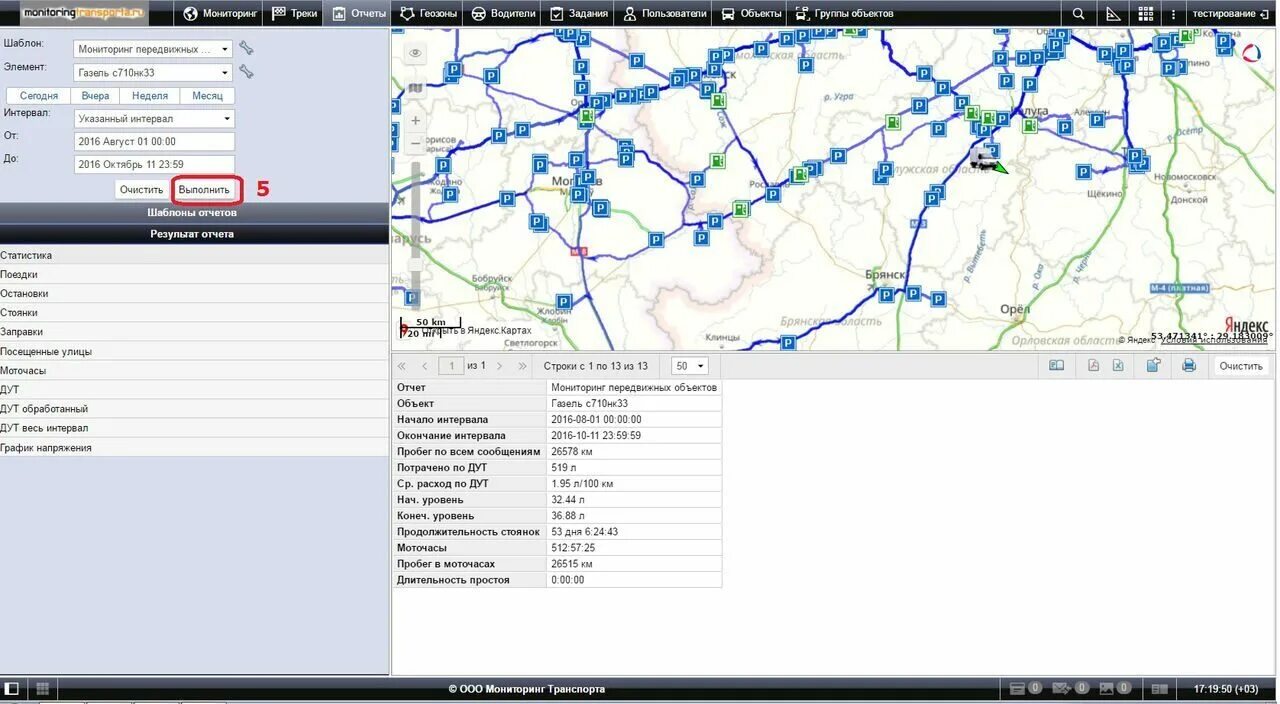
Task: Open the Элемент Газель с710нк33 dropdown
Action: (153, 73)
